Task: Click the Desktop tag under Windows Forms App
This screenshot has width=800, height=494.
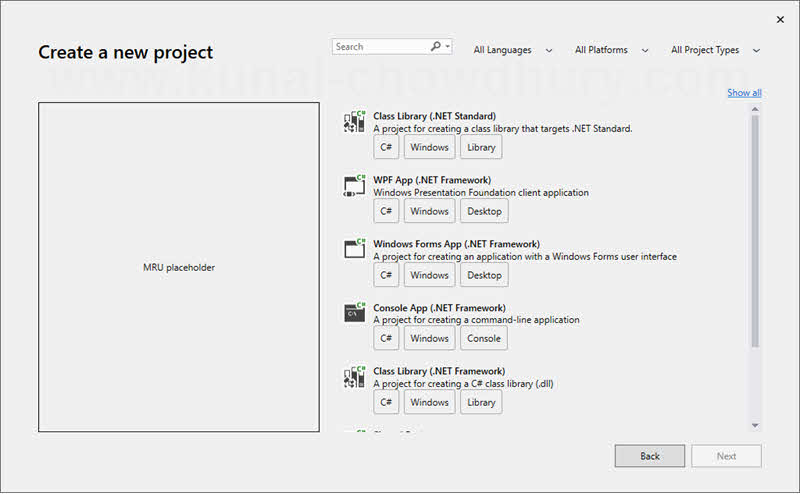Action: pyautogui.click(x=484, y=275)
